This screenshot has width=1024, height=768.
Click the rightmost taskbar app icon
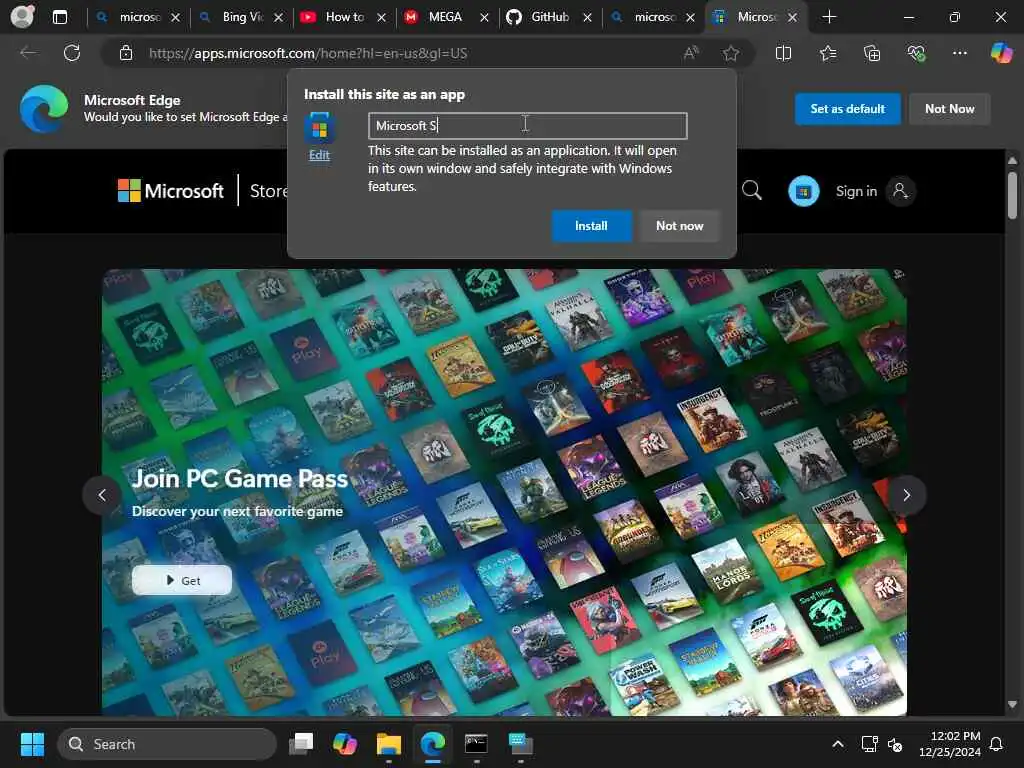click(520, 744)
